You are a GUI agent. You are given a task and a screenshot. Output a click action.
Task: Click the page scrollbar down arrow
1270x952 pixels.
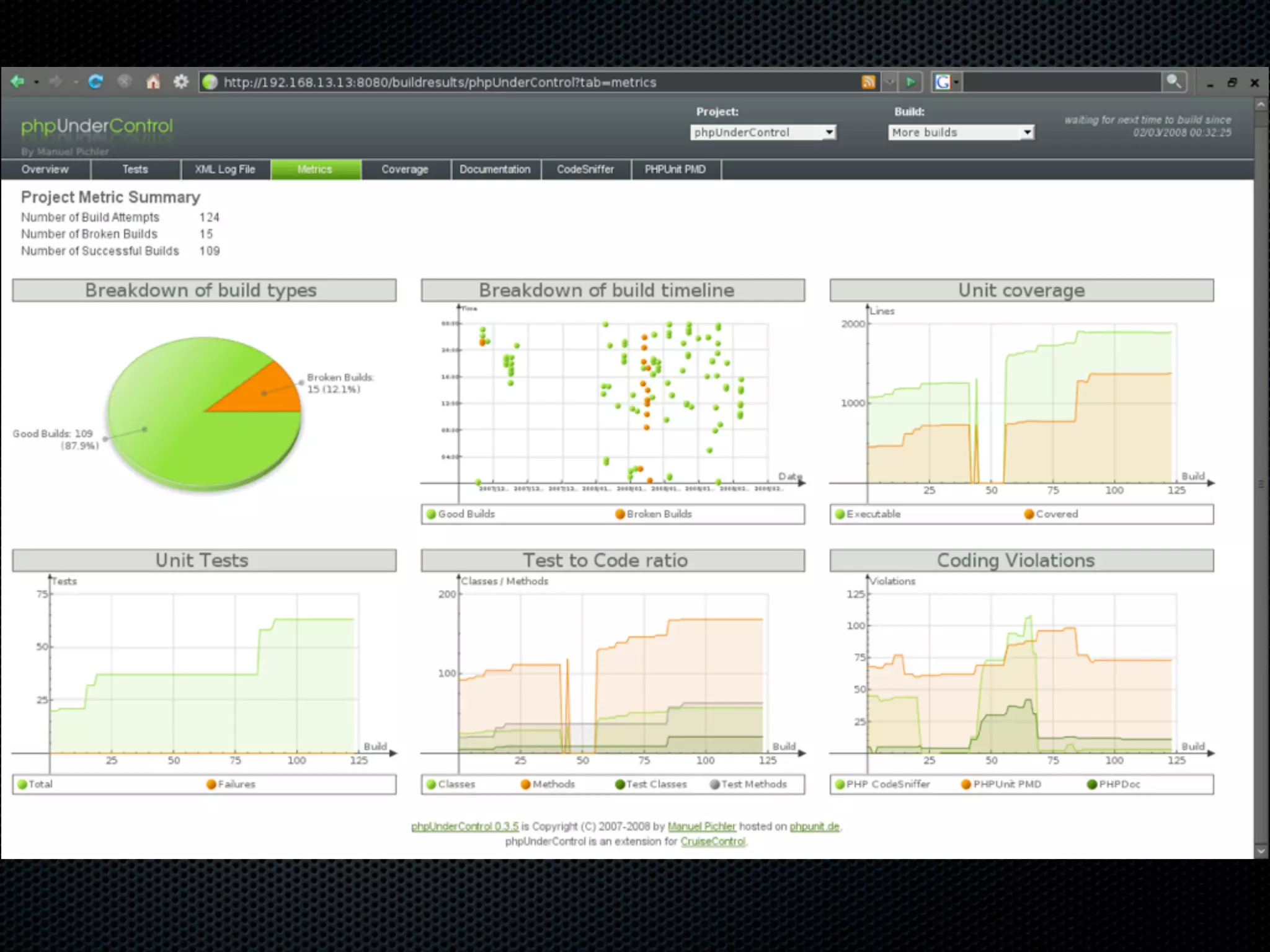[1261, 851]
